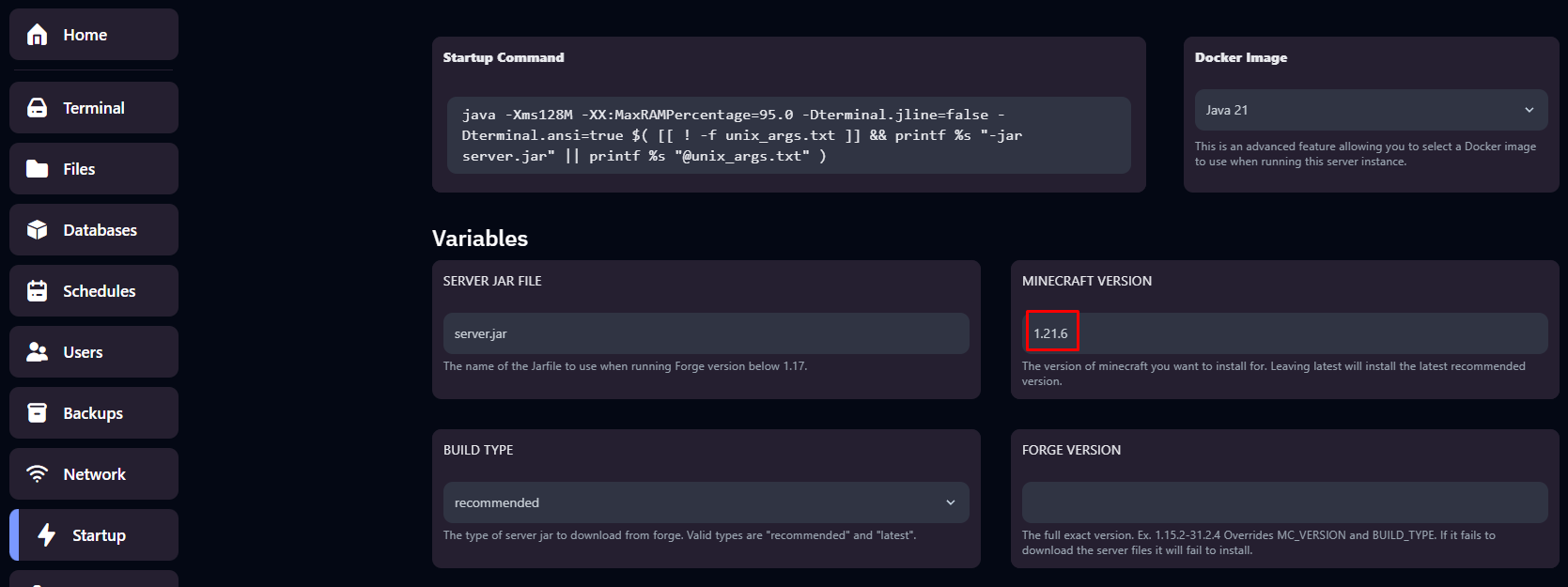Open the Databases section

coord(100,230)
